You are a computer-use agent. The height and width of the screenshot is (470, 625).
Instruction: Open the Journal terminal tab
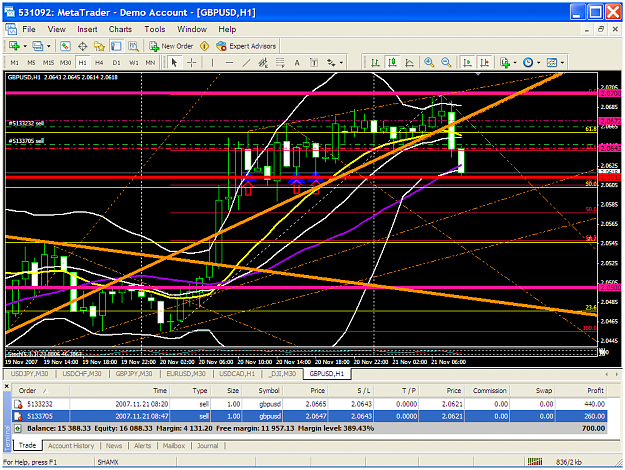208,446
